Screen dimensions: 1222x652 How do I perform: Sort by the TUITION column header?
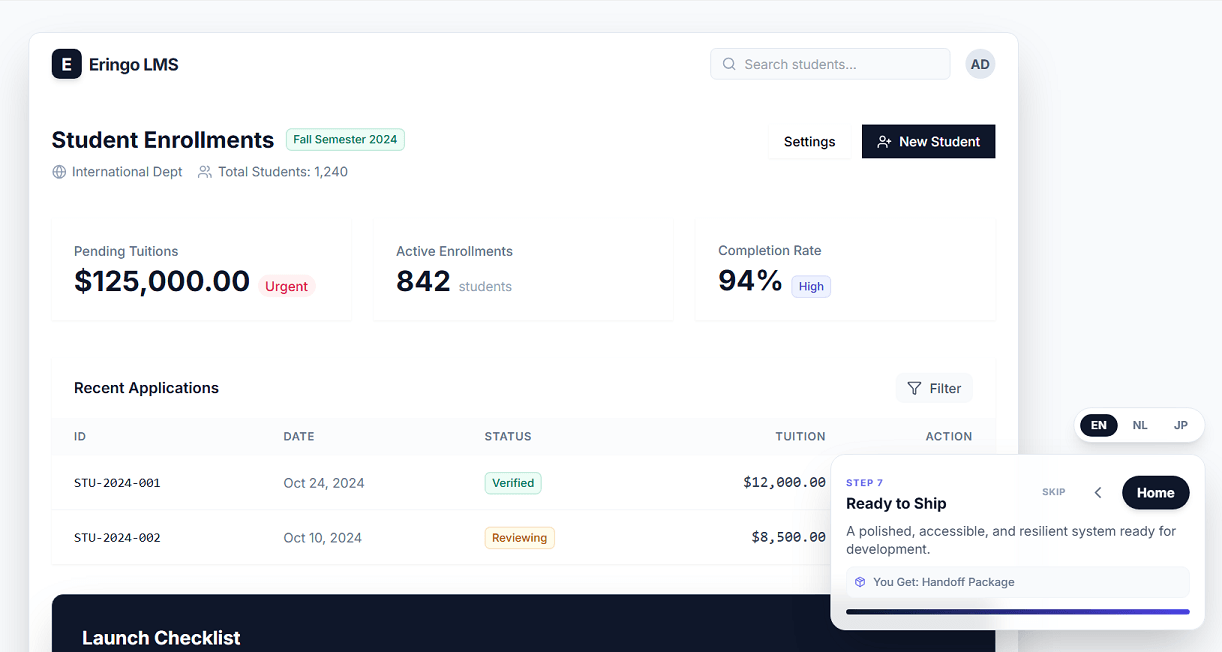(x=801, y=437)
